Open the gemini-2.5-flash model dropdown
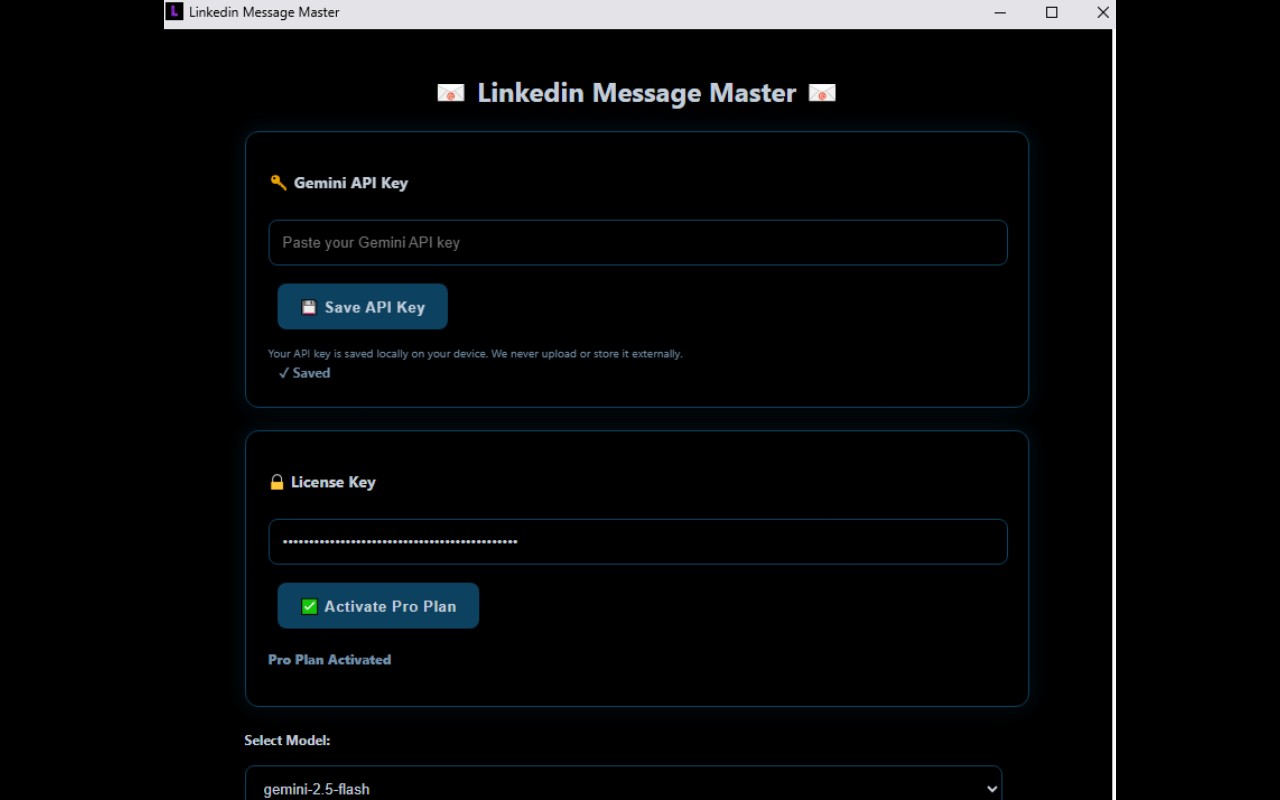Image resolution: width=1280 pixels, height=800 pixels. [623, 784]
